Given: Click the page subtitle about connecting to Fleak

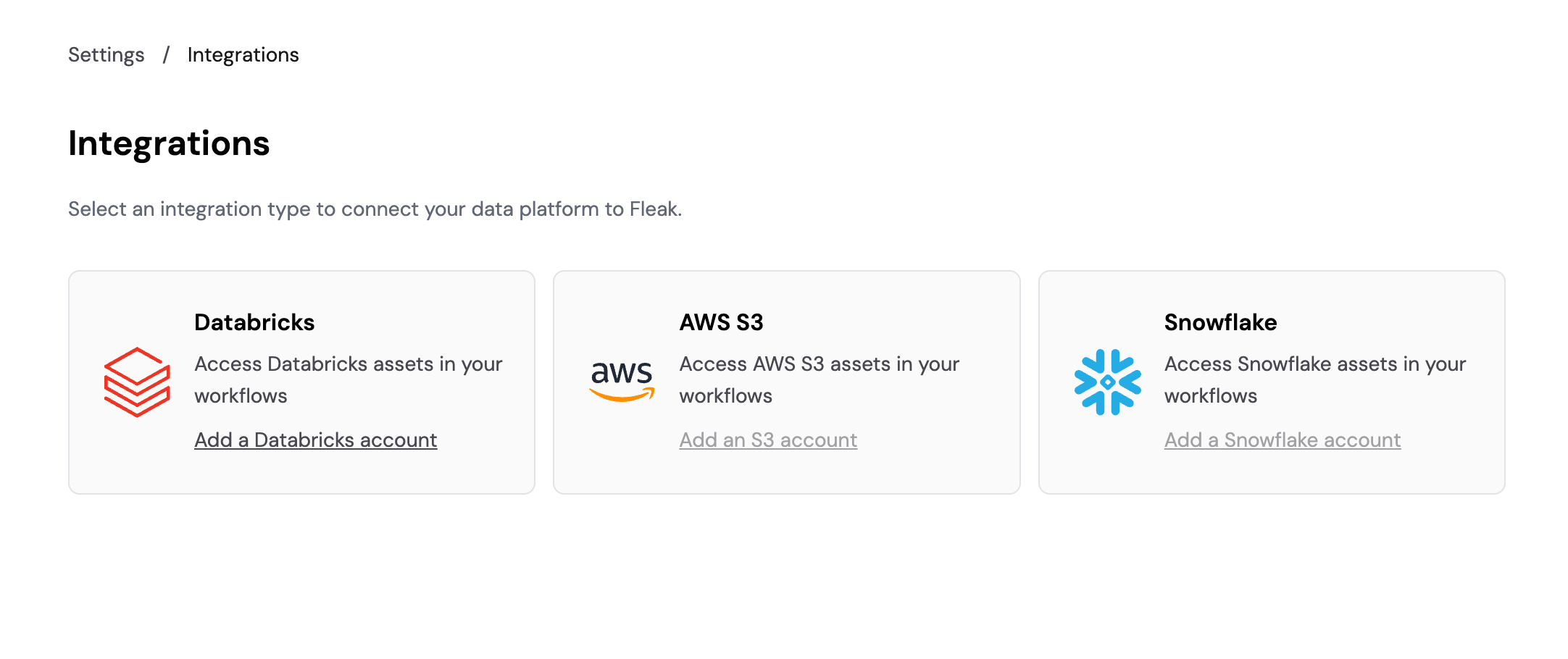Looking at the screenshot, I should point(376,209).
